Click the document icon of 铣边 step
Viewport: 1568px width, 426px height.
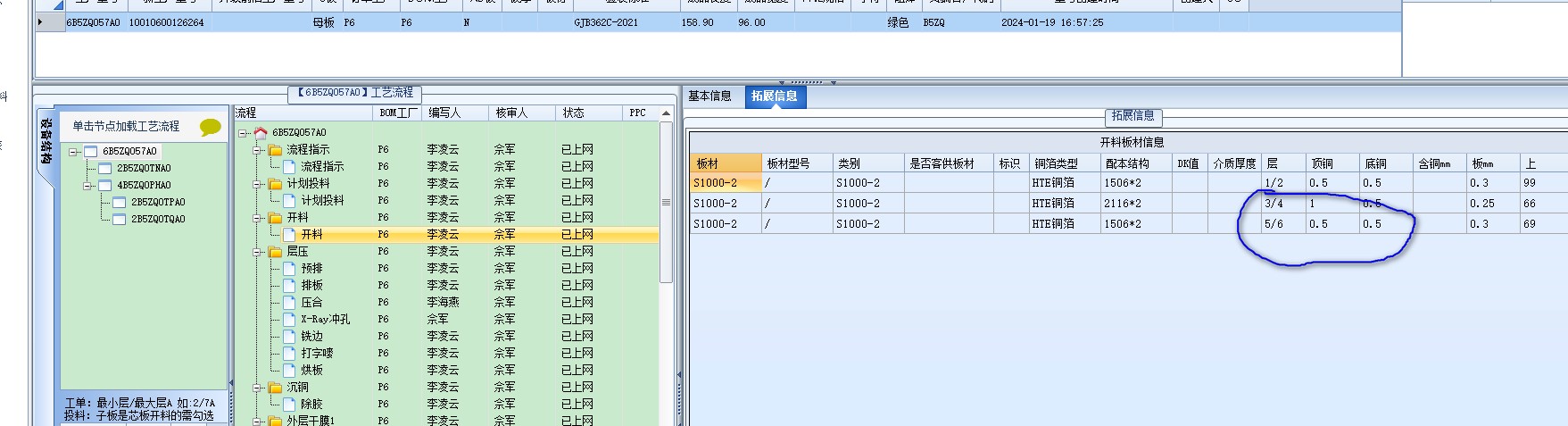tap(289, 336)
